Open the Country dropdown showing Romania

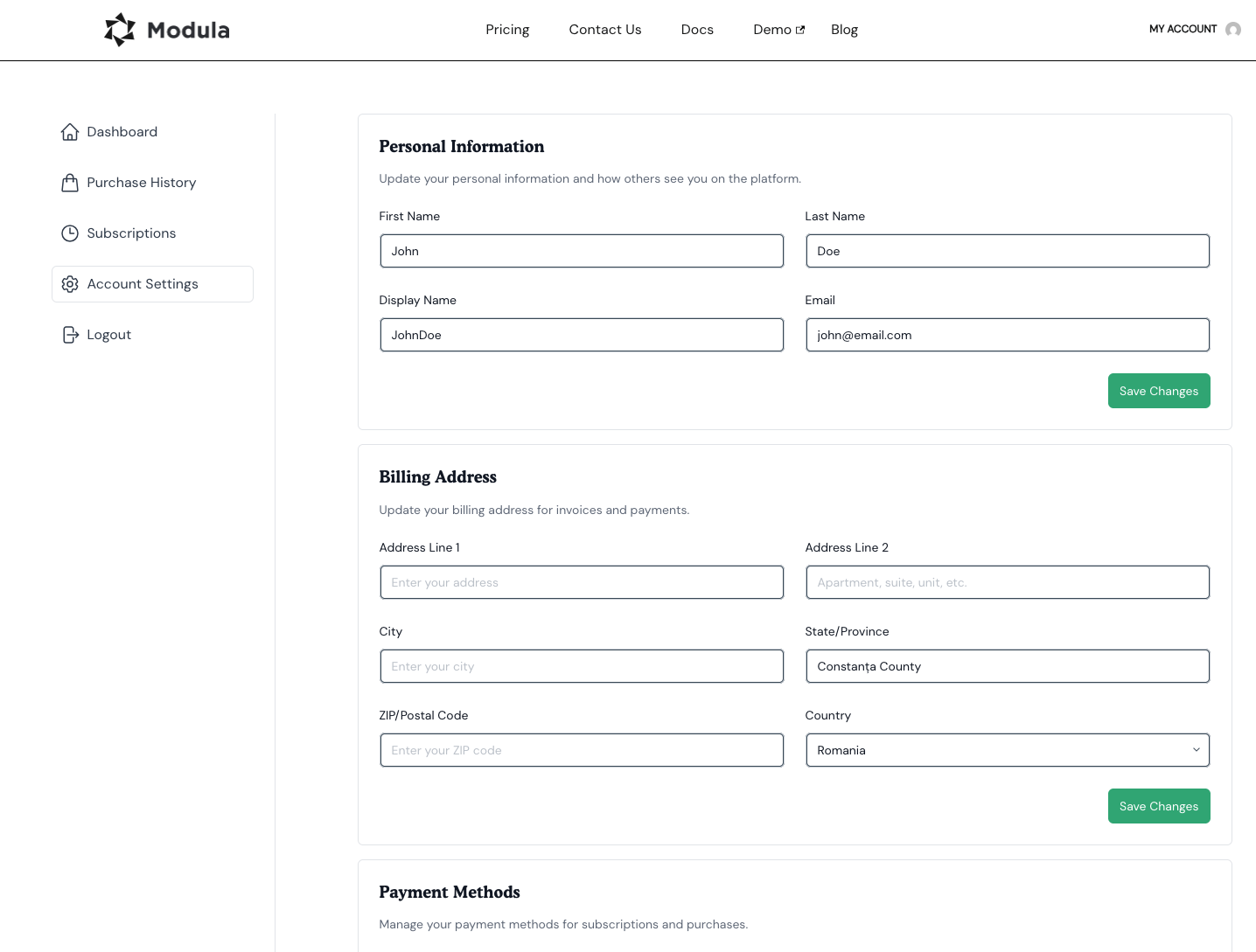click(1007, 750)
